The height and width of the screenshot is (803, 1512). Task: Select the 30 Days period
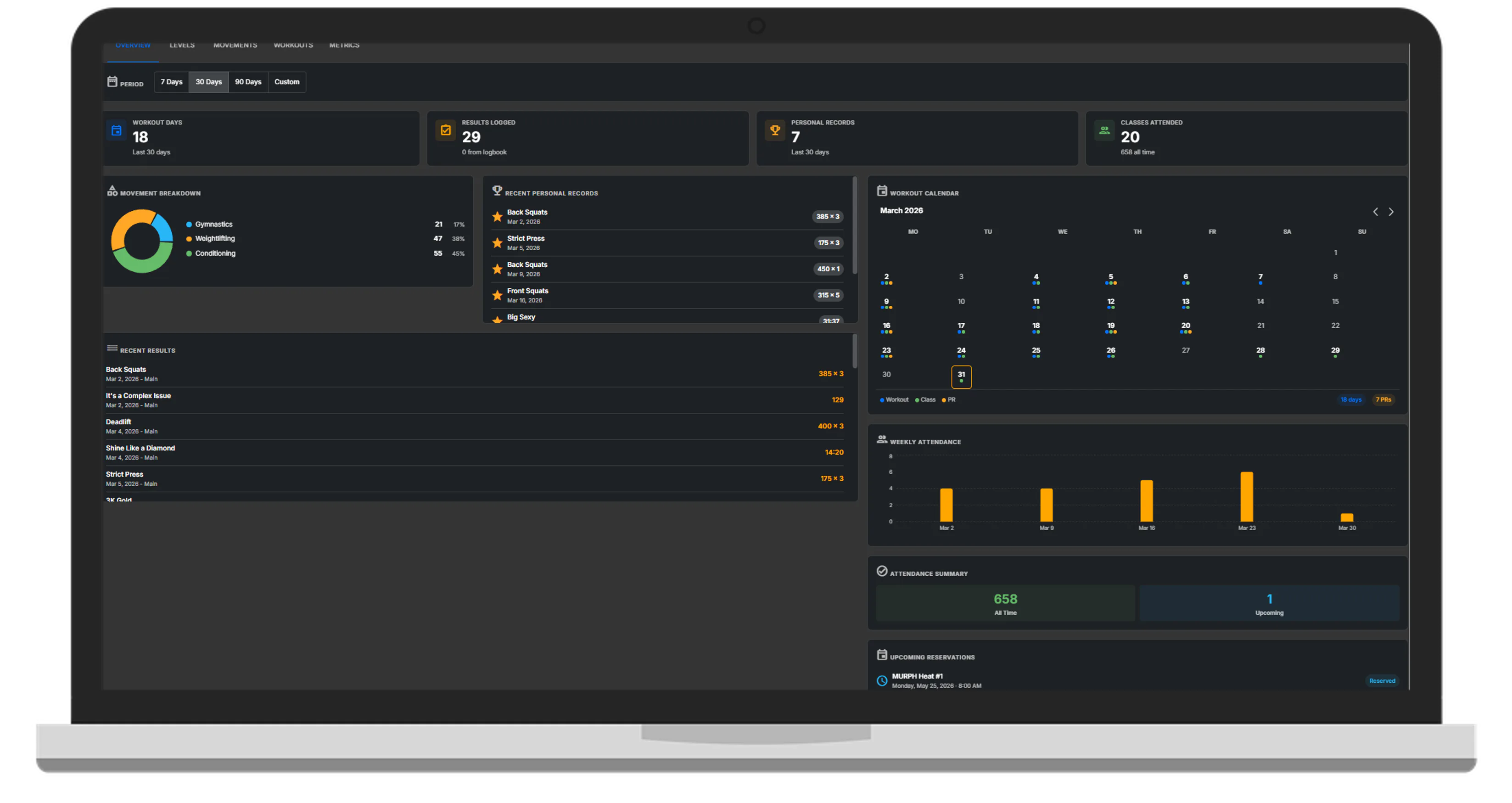208,82
